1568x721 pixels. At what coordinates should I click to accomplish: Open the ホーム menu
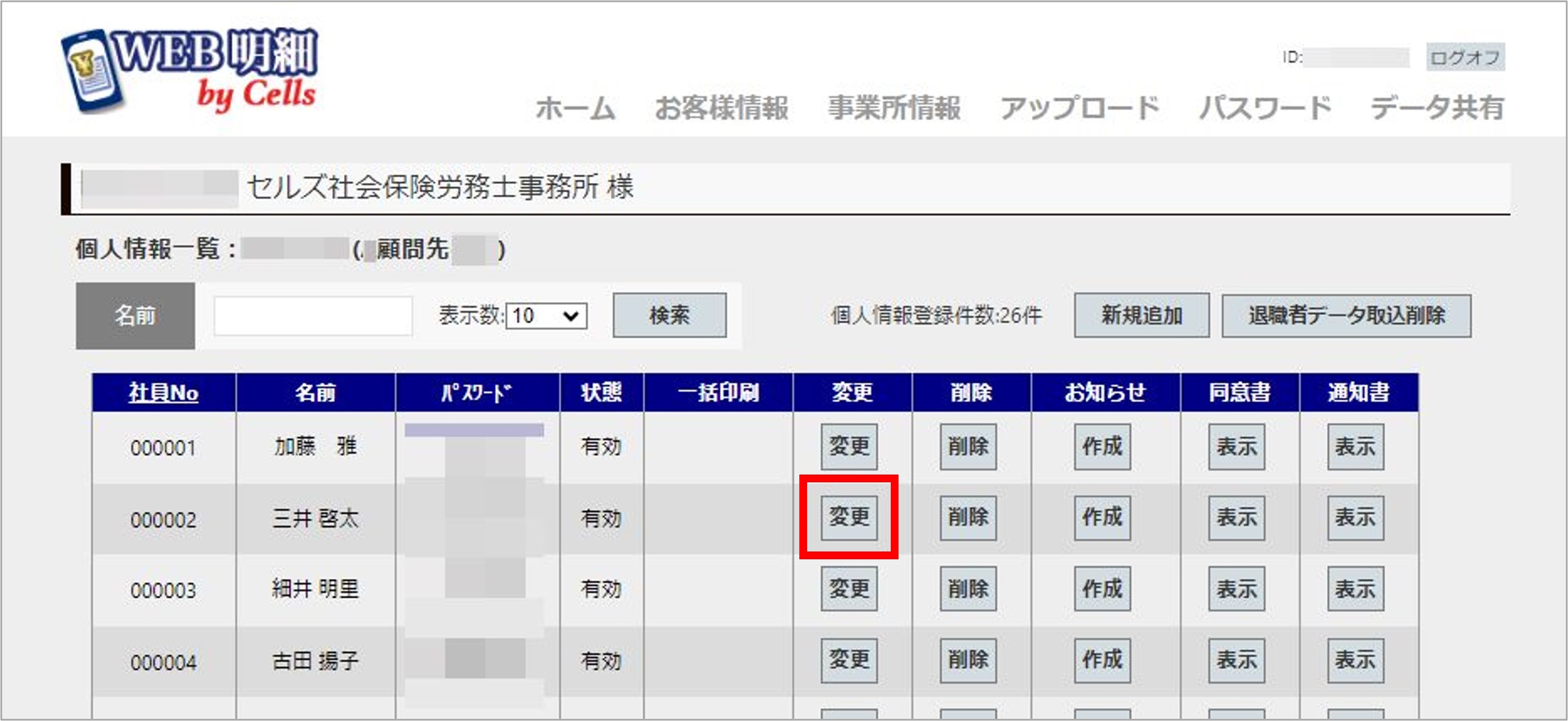[575, 108]
